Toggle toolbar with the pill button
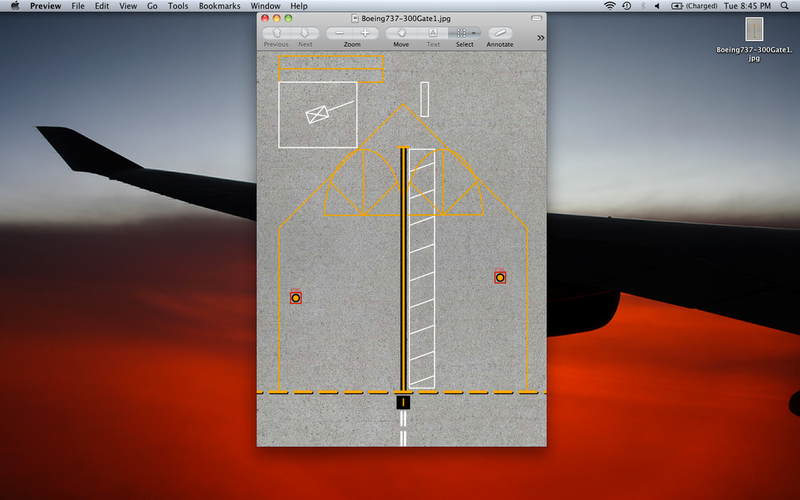The width and height of the screenshot is (800, 500). tap(536, 17)
